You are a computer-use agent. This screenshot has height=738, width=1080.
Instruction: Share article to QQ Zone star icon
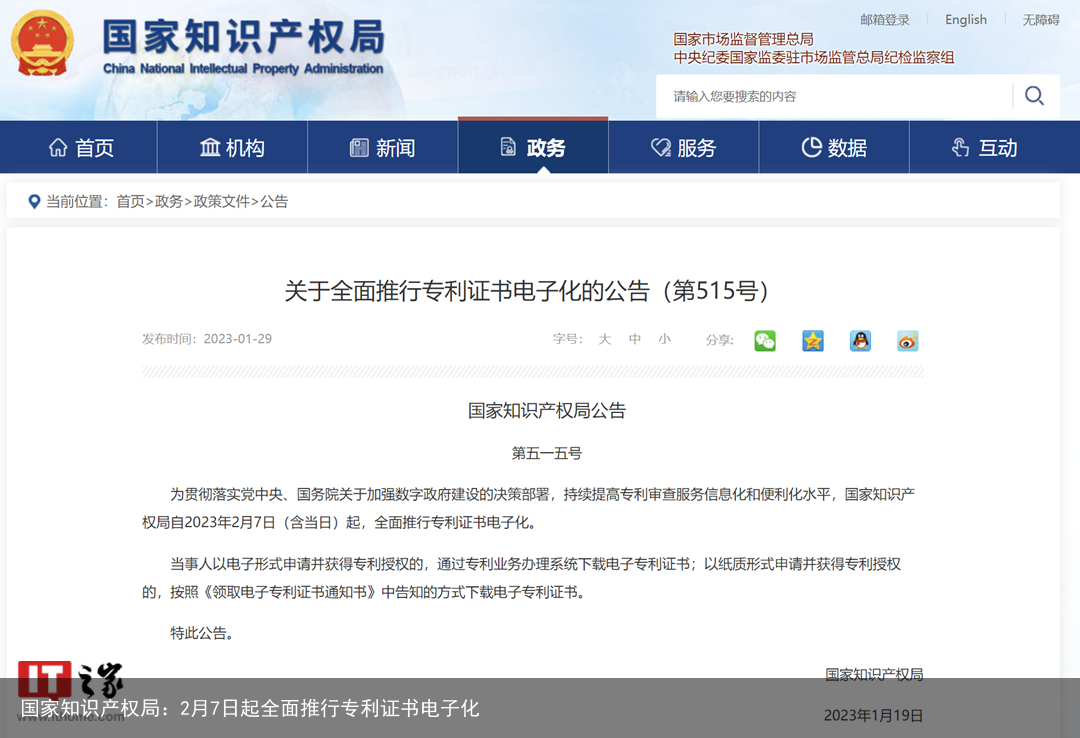coord(813,340)
